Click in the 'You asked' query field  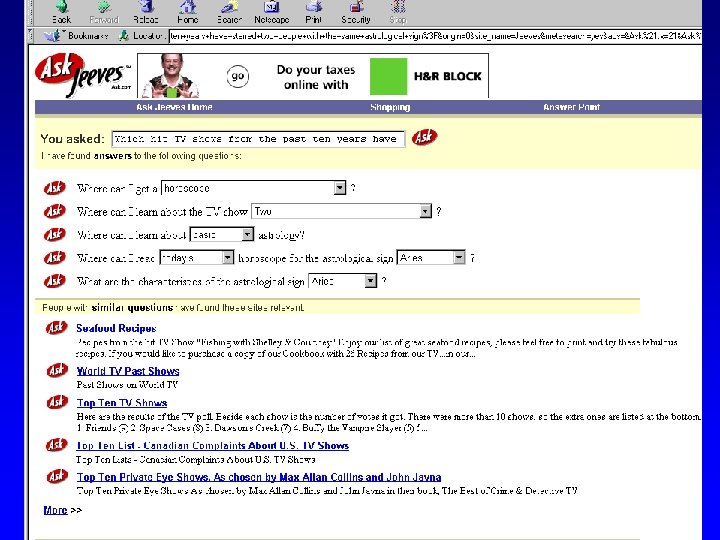coord(259,139)
